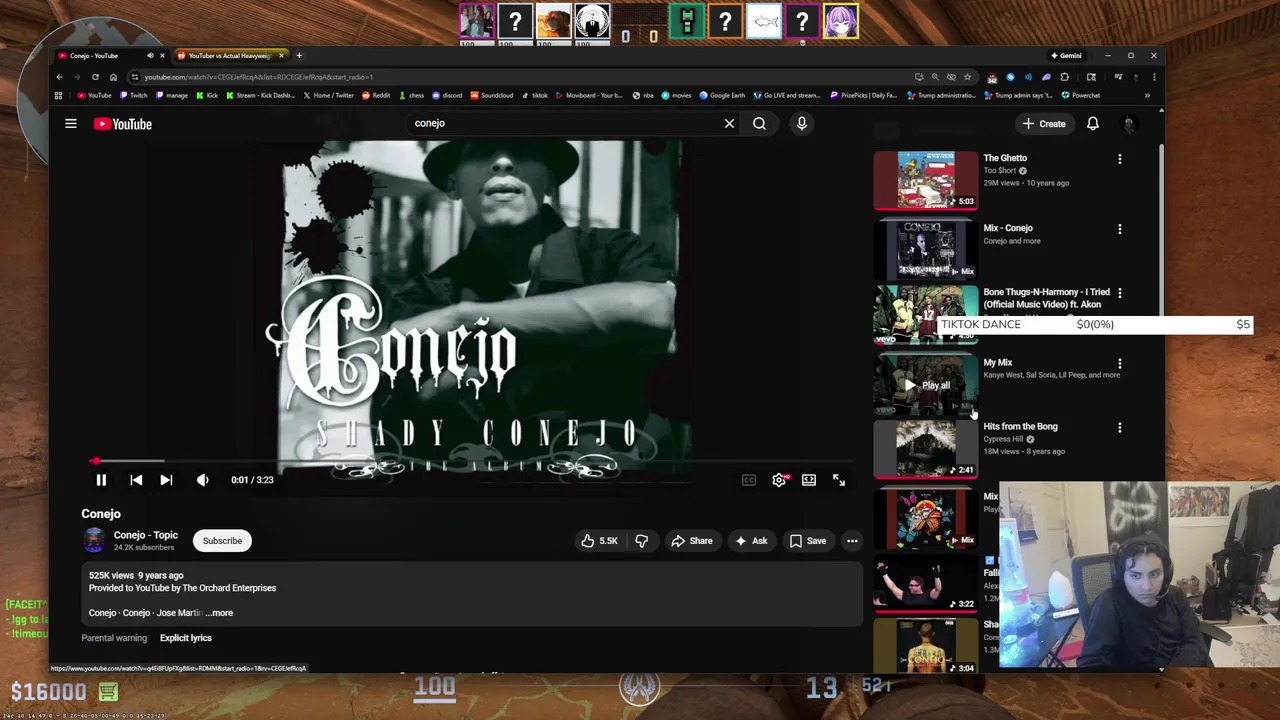Go back in browser history
Image resolution: width=1280 pixels, height=720 pixels.
(x=60, y=77)
